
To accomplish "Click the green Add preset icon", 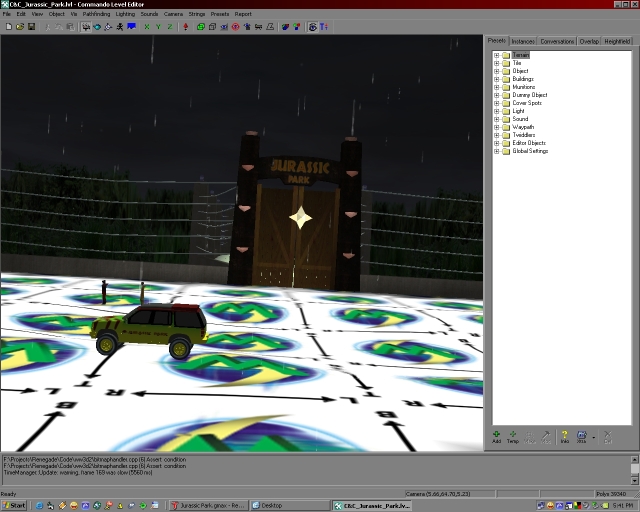I will (497, 435).
